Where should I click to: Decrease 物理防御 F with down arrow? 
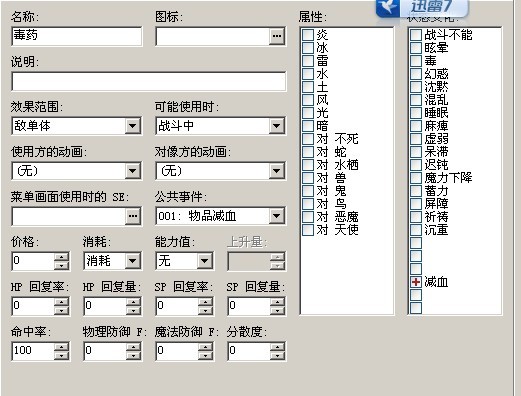pyautogui.click(x=133, y=355)
